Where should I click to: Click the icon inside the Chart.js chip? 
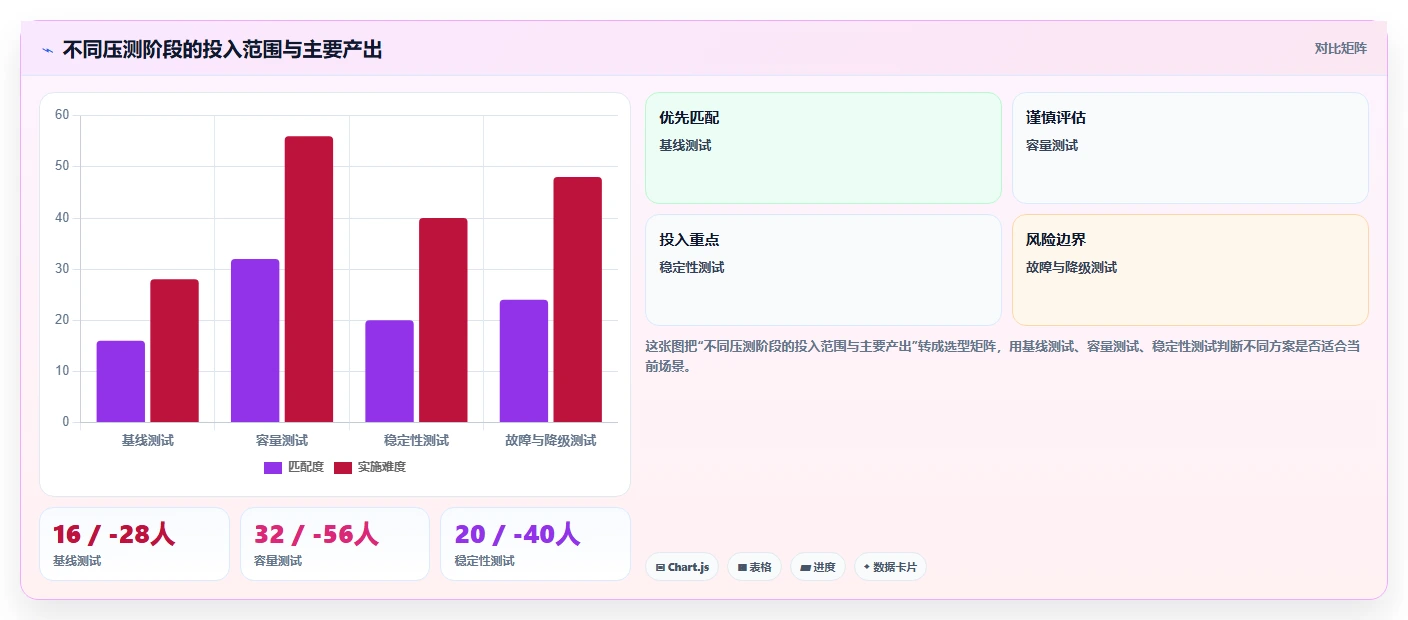(x=660, y=568)
